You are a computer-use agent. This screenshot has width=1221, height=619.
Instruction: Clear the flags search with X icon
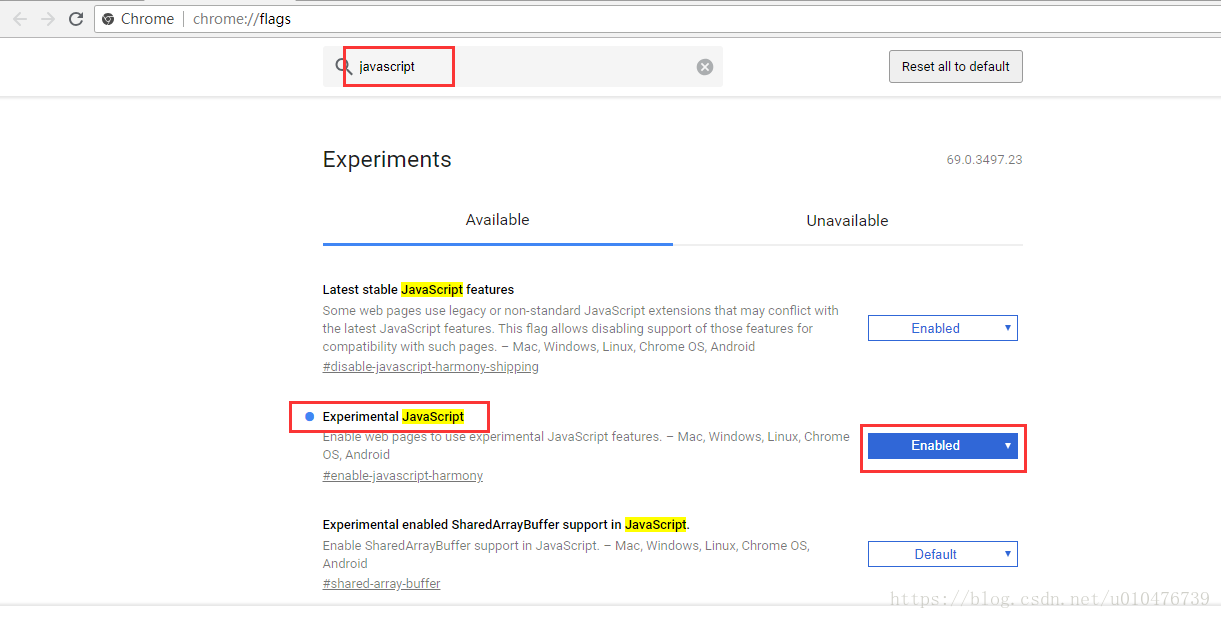click(705, 67)
